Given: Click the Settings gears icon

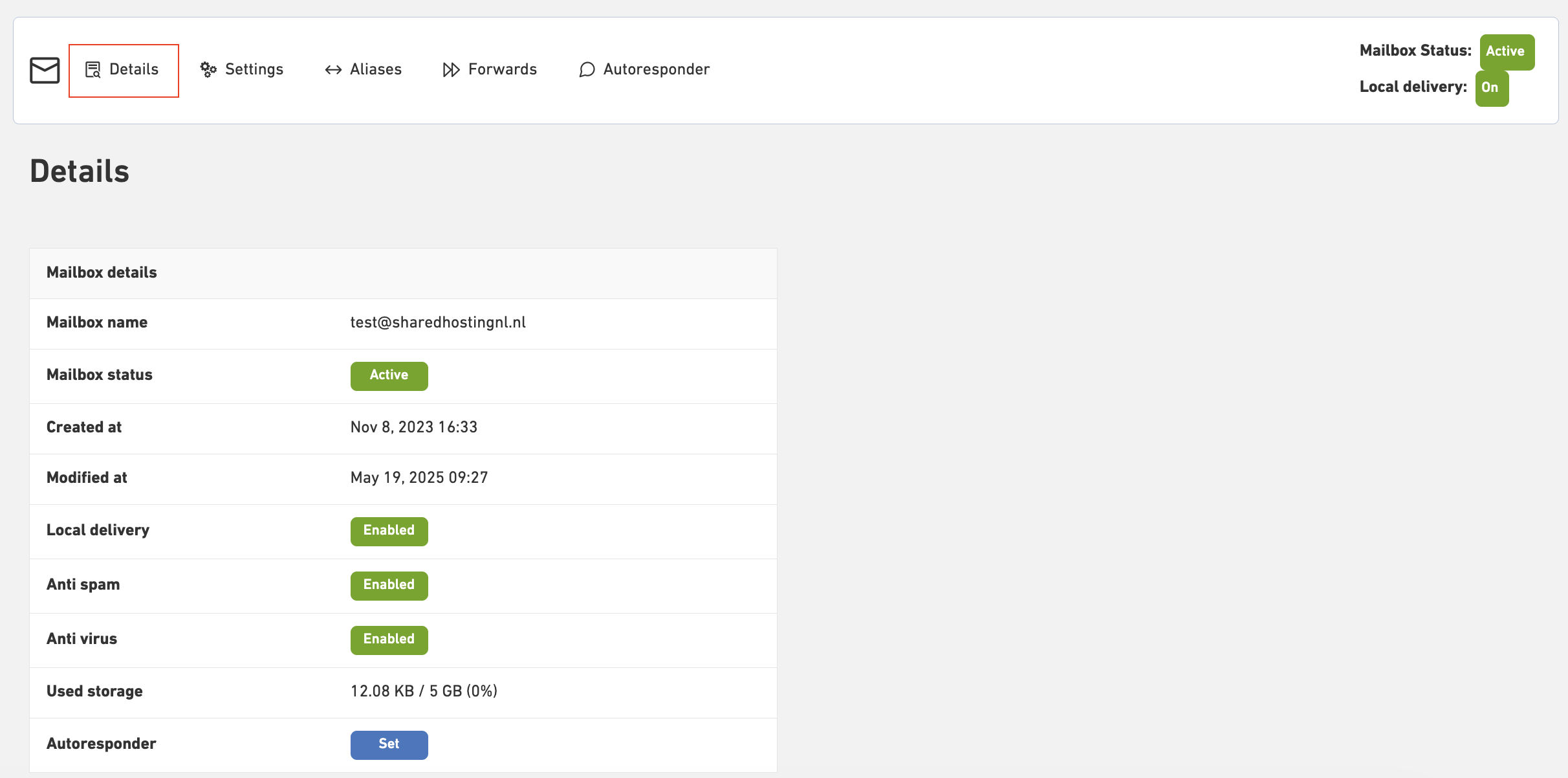Looking at the screenshot, I should pyautogui.click(x=208, y=69).
